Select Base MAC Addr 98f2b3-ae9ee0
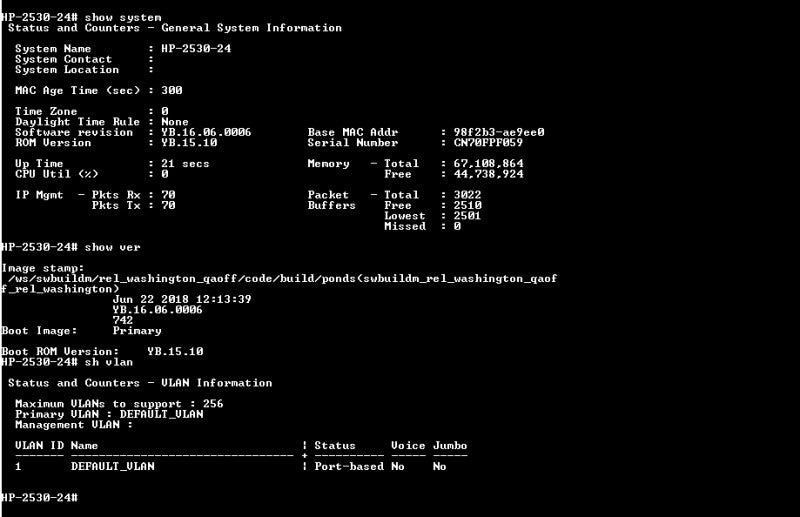Screen dimensions: 800x517 (499, 132)
